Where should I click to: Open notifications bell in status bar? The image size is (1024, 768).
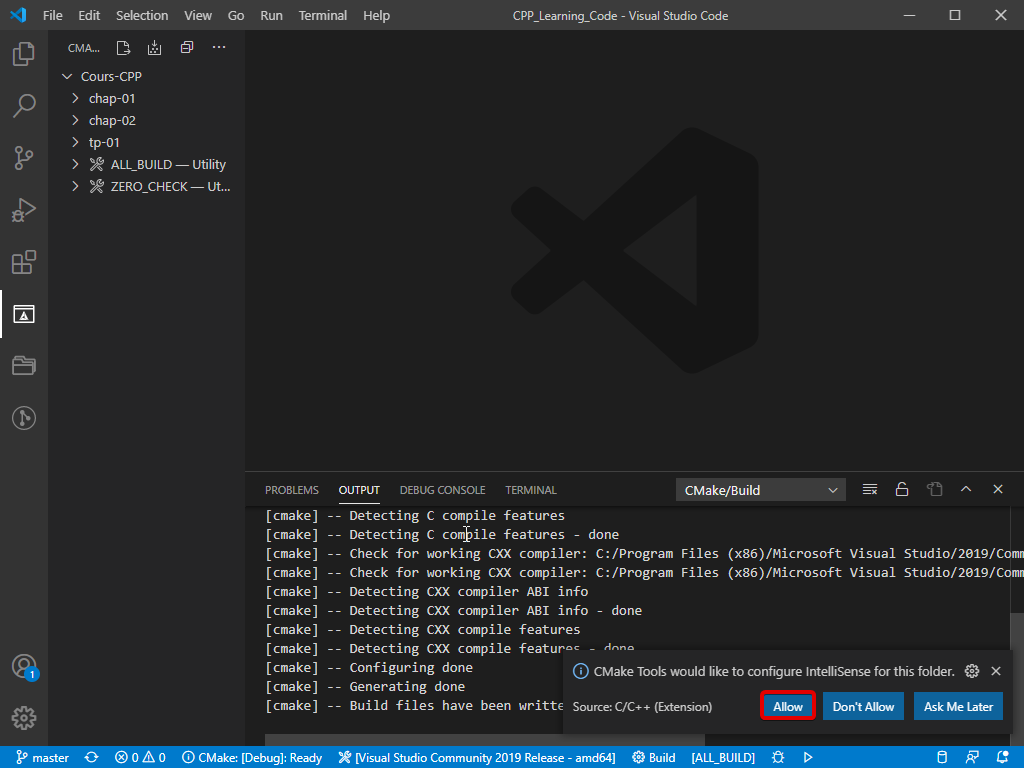pos(1002,758)
